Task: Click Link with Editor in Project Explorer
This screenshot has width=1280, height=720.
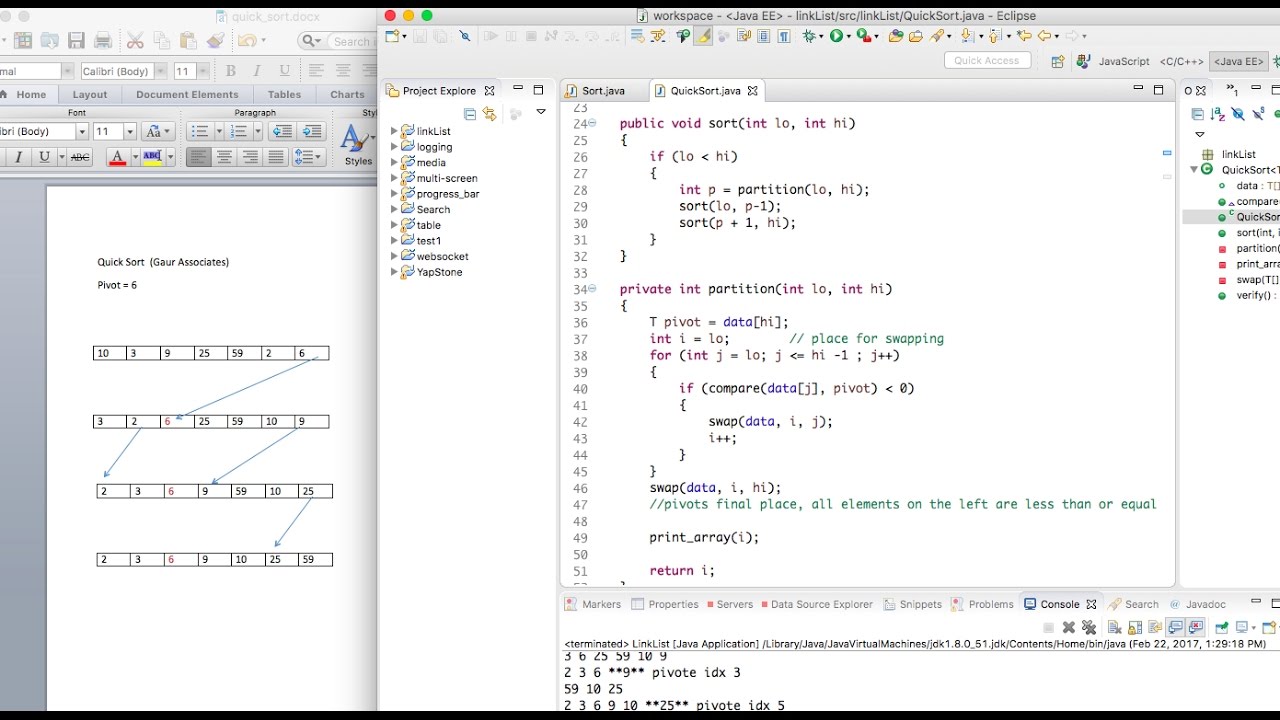Action: tap(489, 114)
